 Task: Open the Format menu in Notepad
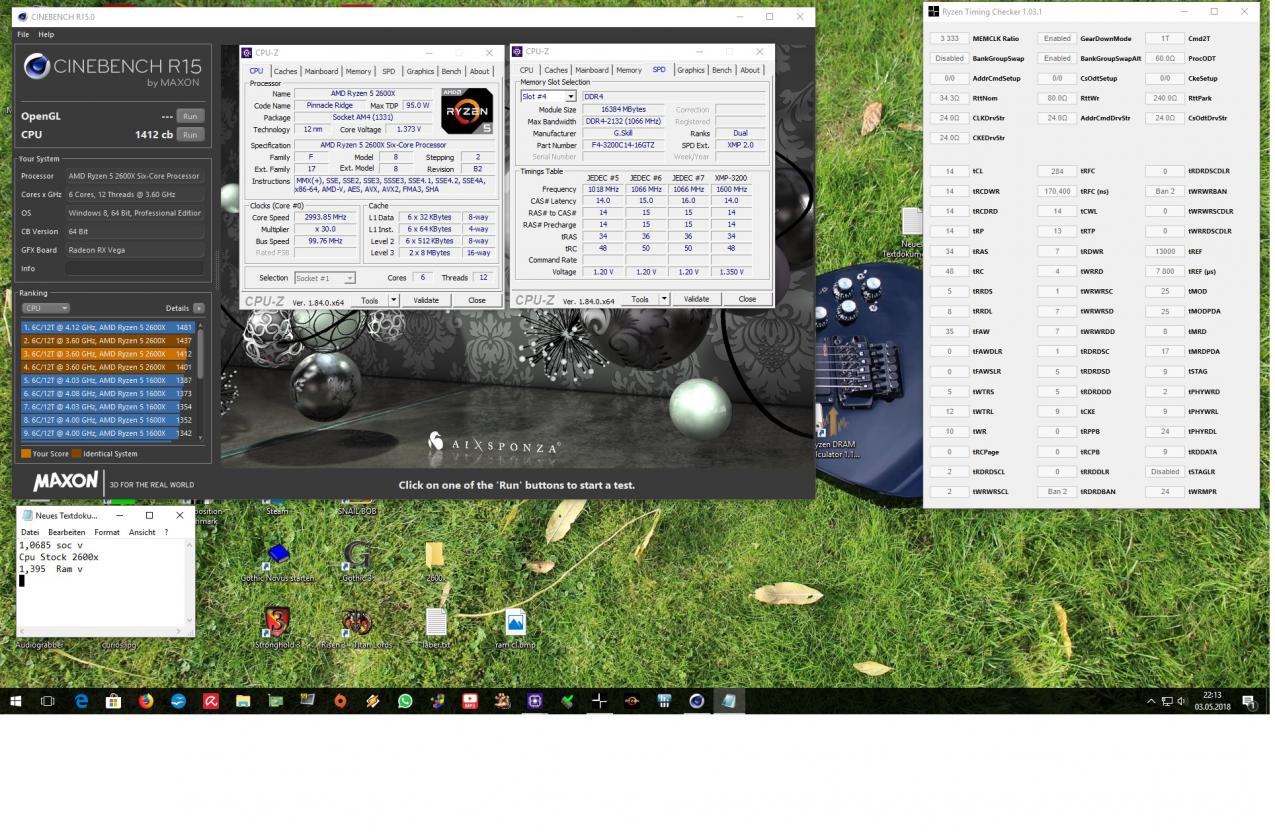click(107, 532)
